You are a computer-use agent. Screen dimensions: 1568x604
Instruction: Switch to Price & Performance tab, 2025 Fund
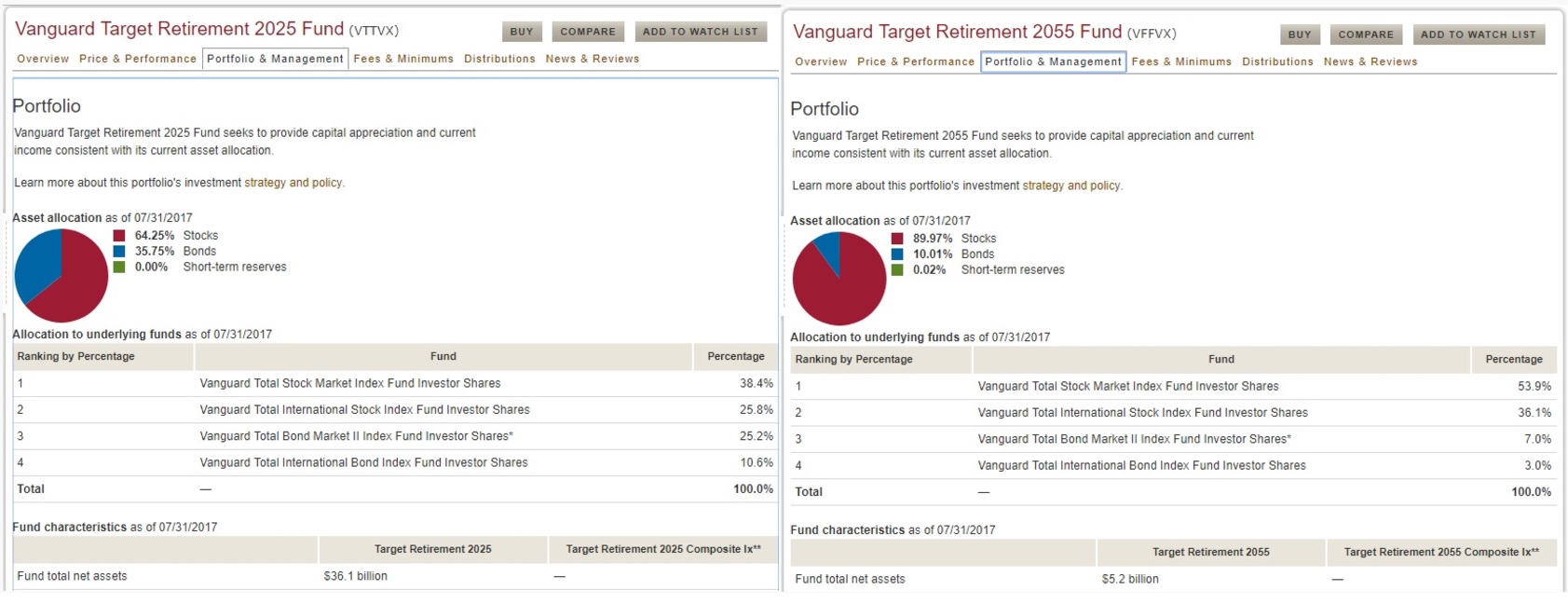click(138, 59)
